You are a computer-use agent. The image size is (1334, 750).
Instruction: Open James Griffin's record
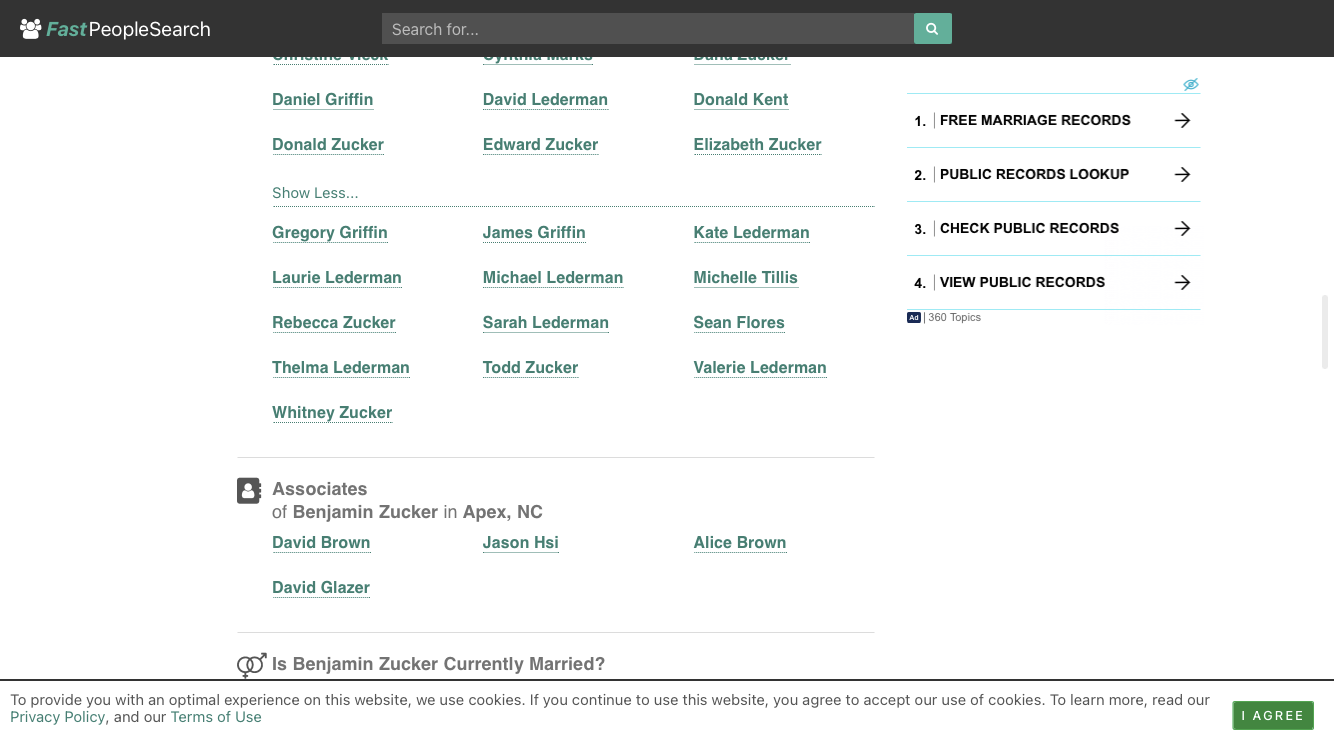click(534, 232)
